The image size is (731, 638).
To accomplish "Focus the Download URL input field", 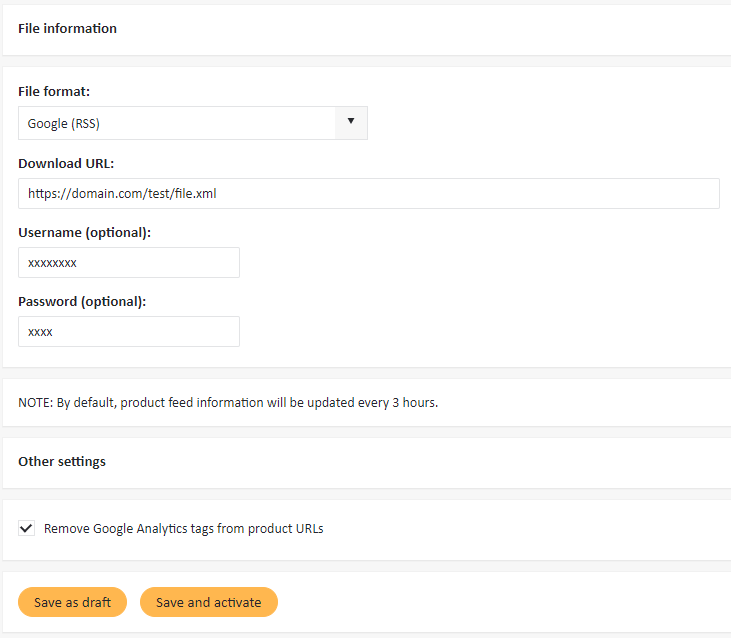I will pyautogui.click(x=369, y=193).
